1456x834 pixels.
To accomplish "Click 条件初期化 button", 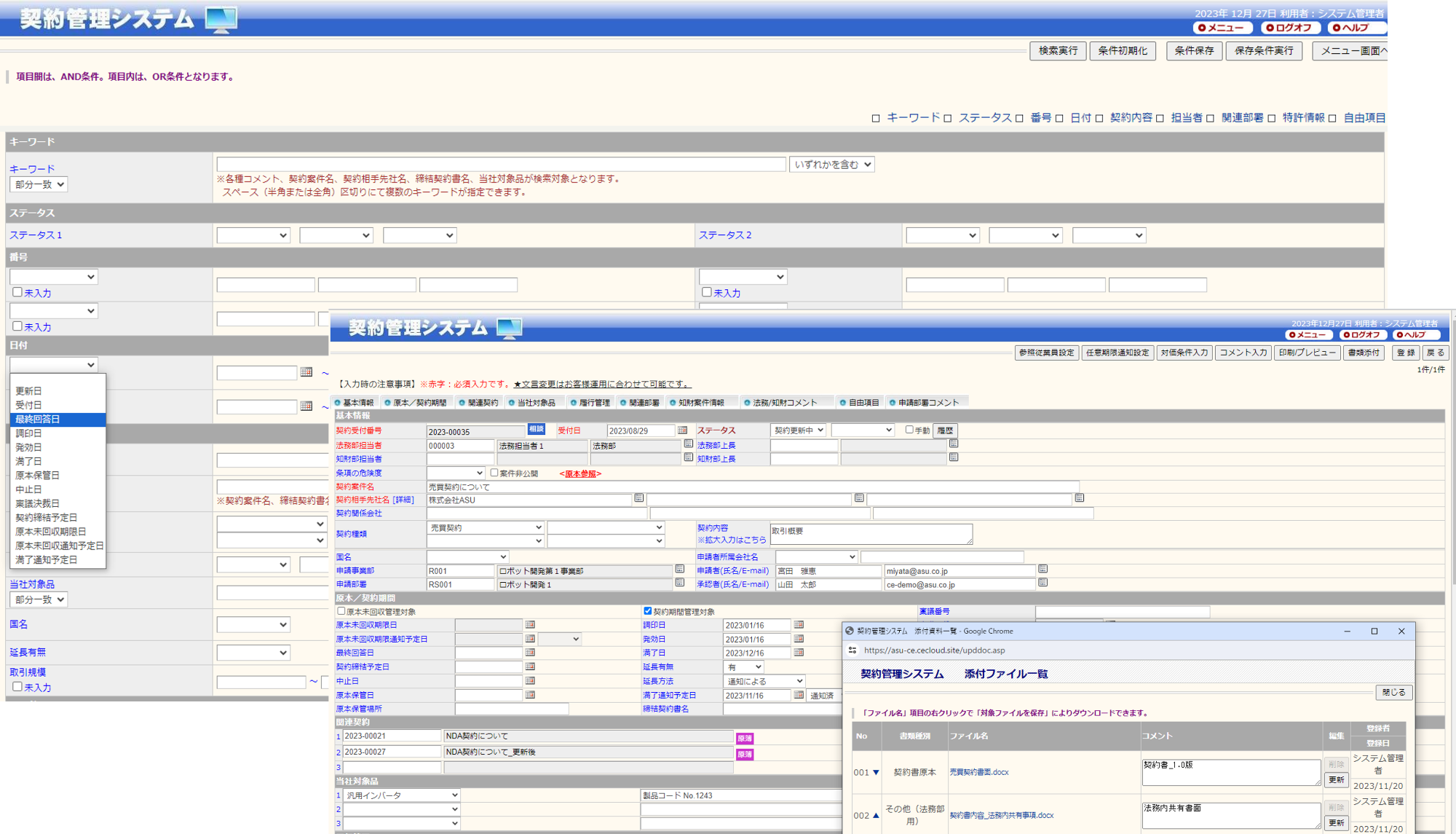I will tap(1123, 51).
